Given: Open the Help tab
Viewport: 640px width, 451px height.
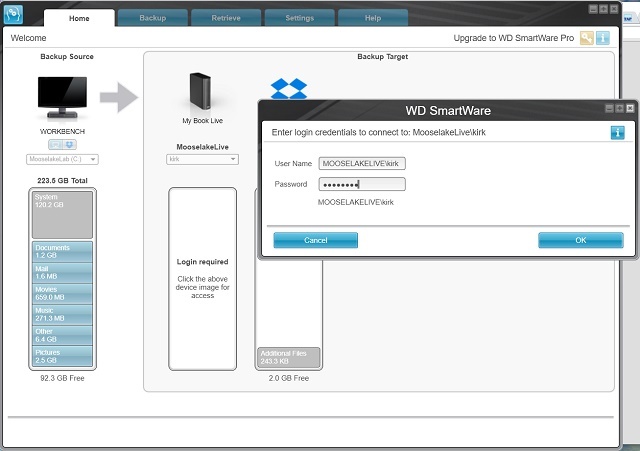Looking at the screenshot, I should click(x=373, y=18).
